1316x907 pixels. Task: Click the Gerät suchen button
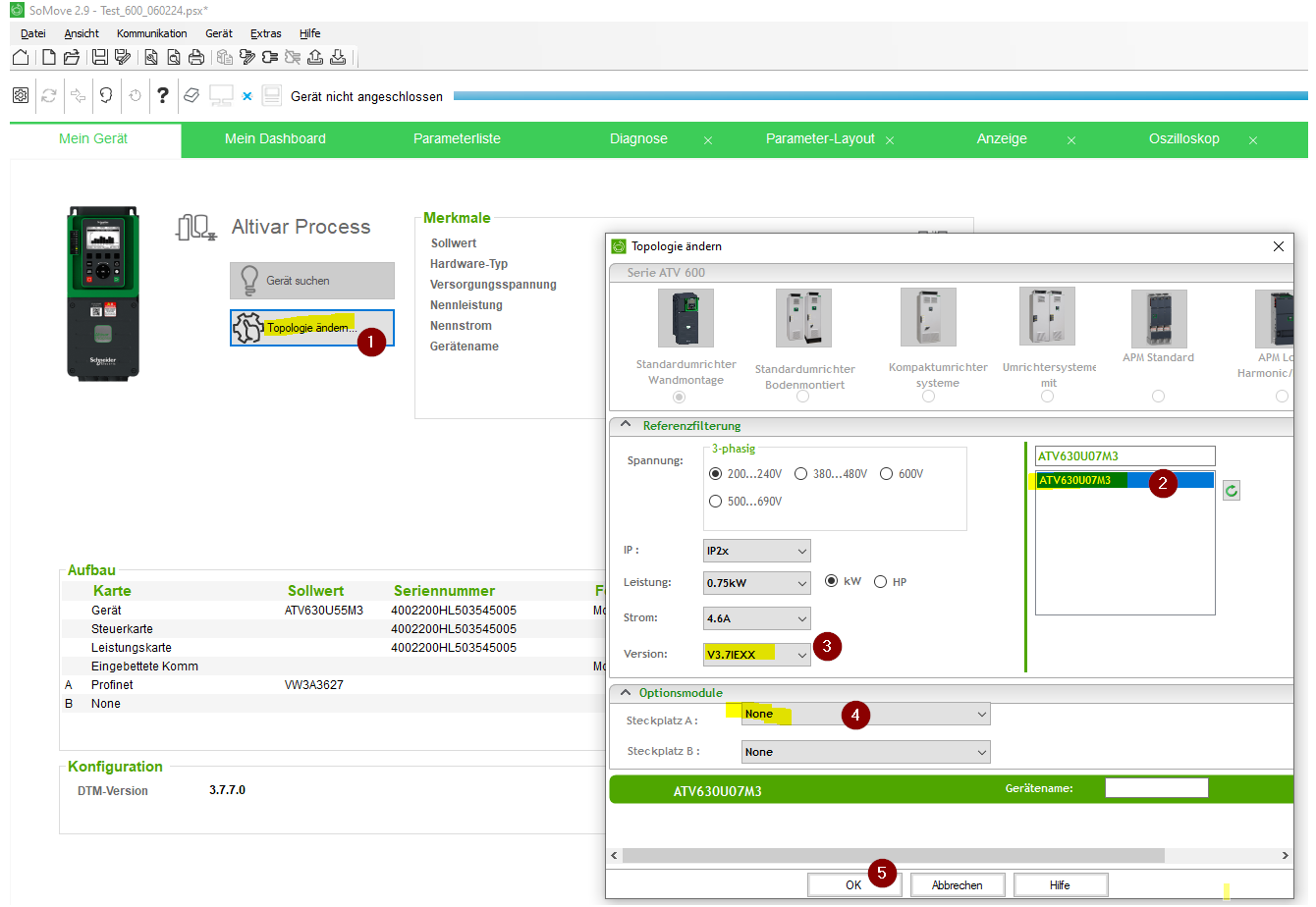pos(312,281)
